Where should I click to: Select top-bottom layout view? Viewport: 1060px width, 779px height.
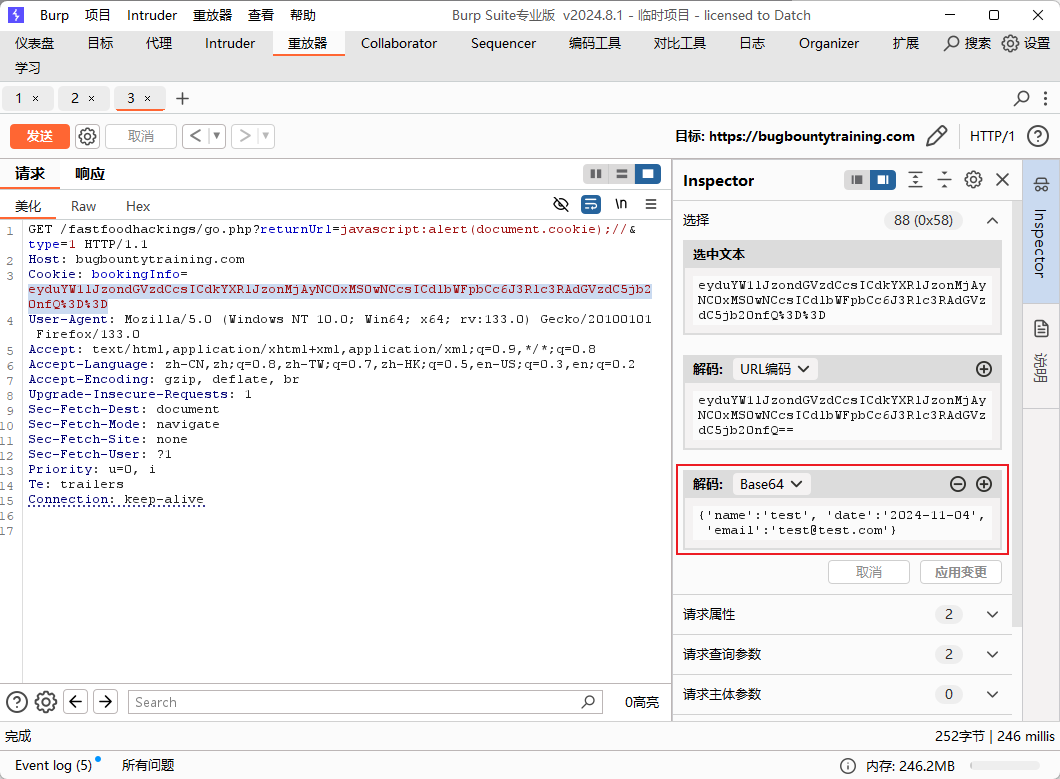tap(622, 174)
